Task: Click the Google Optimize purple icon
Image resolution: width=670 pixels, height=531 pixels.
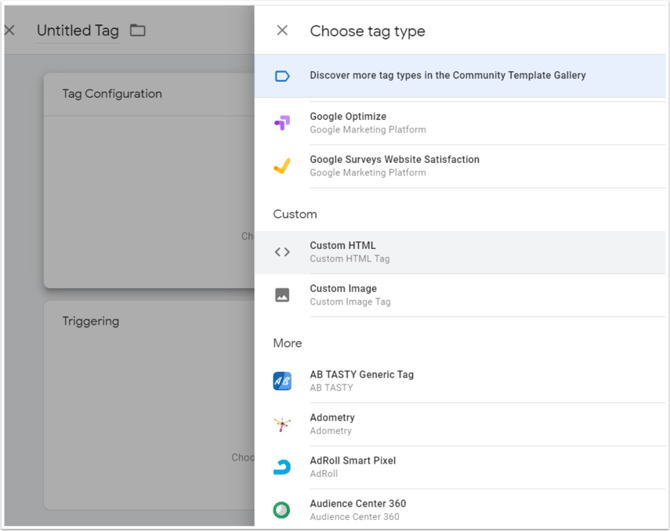Action: (x=282, y=123)
